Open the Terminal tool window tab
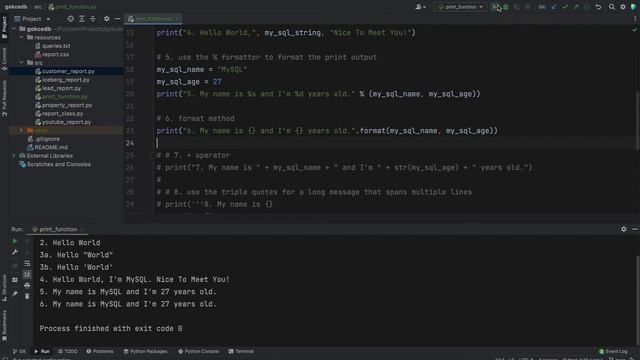Image resolution: width=640 pixels, height=360 pixels. tap(241, 351)
